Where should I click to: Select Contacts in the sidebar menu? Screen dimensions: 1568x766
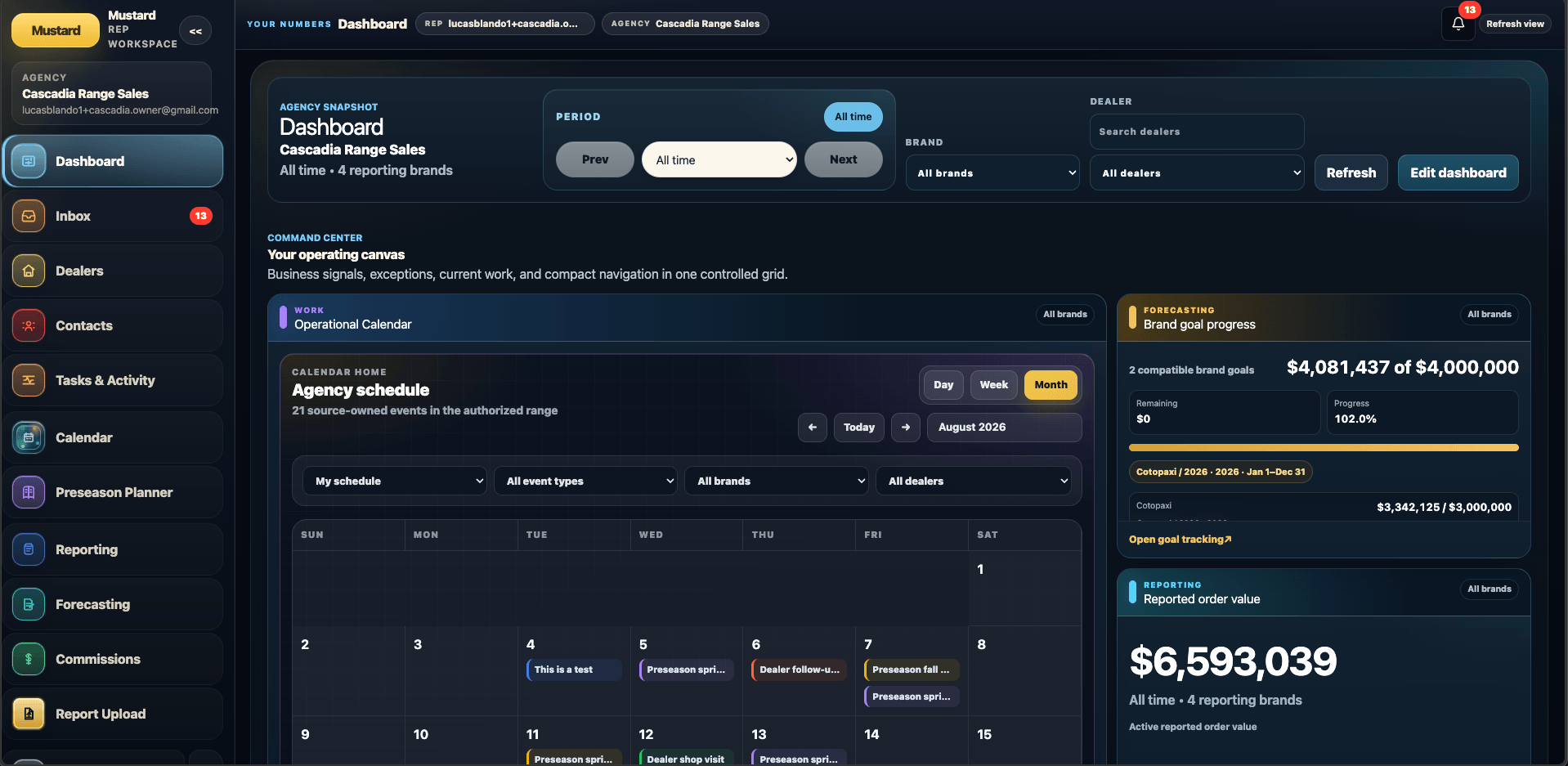click(x=113, y=325)
